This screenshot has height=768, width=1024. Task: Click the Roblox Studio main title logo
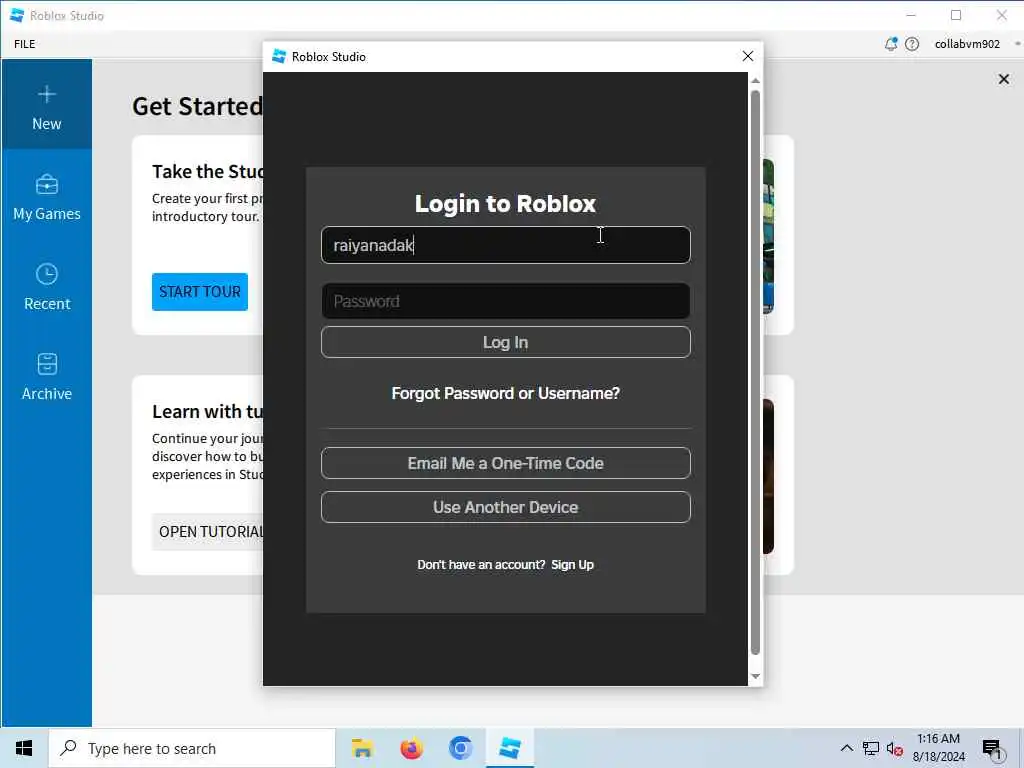coord(17,15)
